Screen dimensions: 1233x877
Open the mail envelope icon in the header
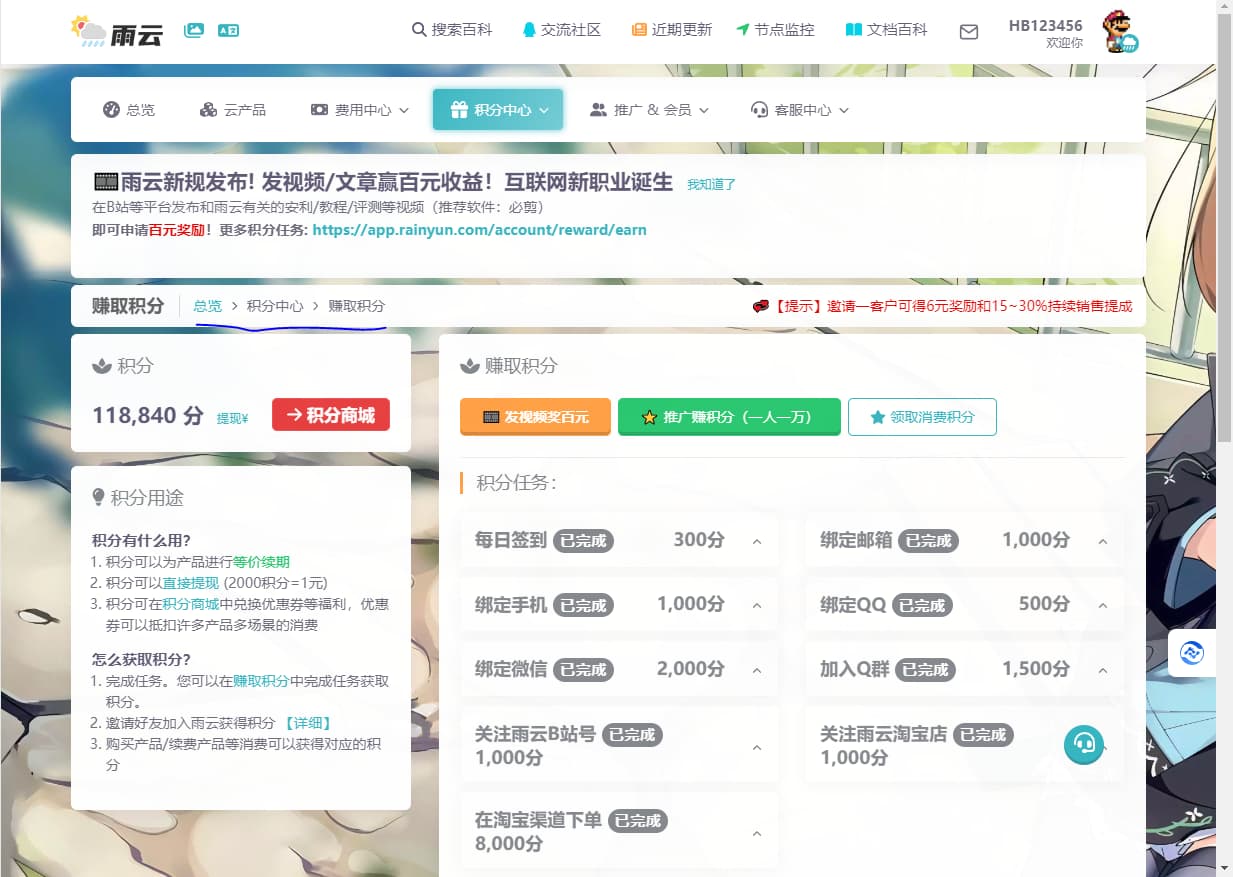click(x=968, y=32)
